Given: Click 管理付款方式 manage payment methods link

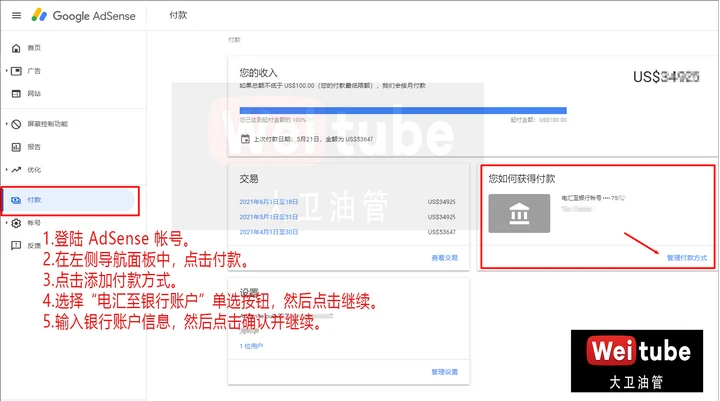Looking at the screenshot, I should [x=687, y=258].
